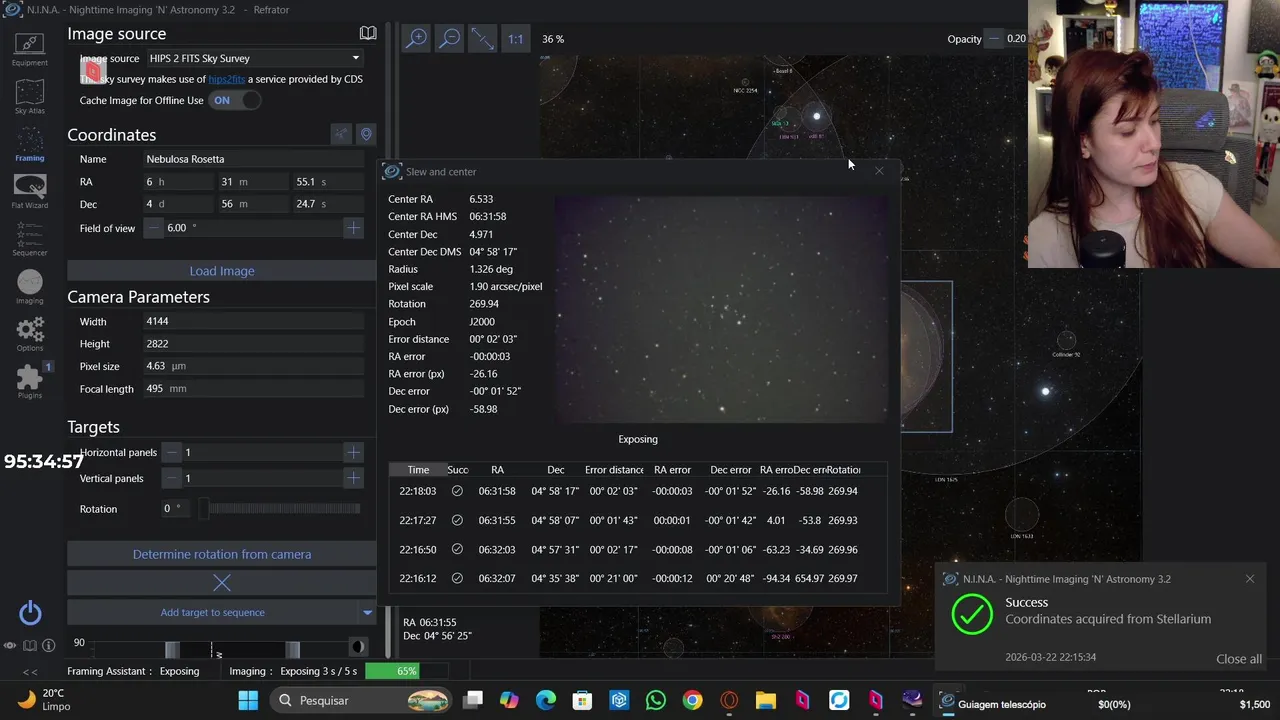The width and height of the screenshot is (1280, 720).
Task: Follow the hips2fits link
Action: pyautogui.click(x=226, y=79)
